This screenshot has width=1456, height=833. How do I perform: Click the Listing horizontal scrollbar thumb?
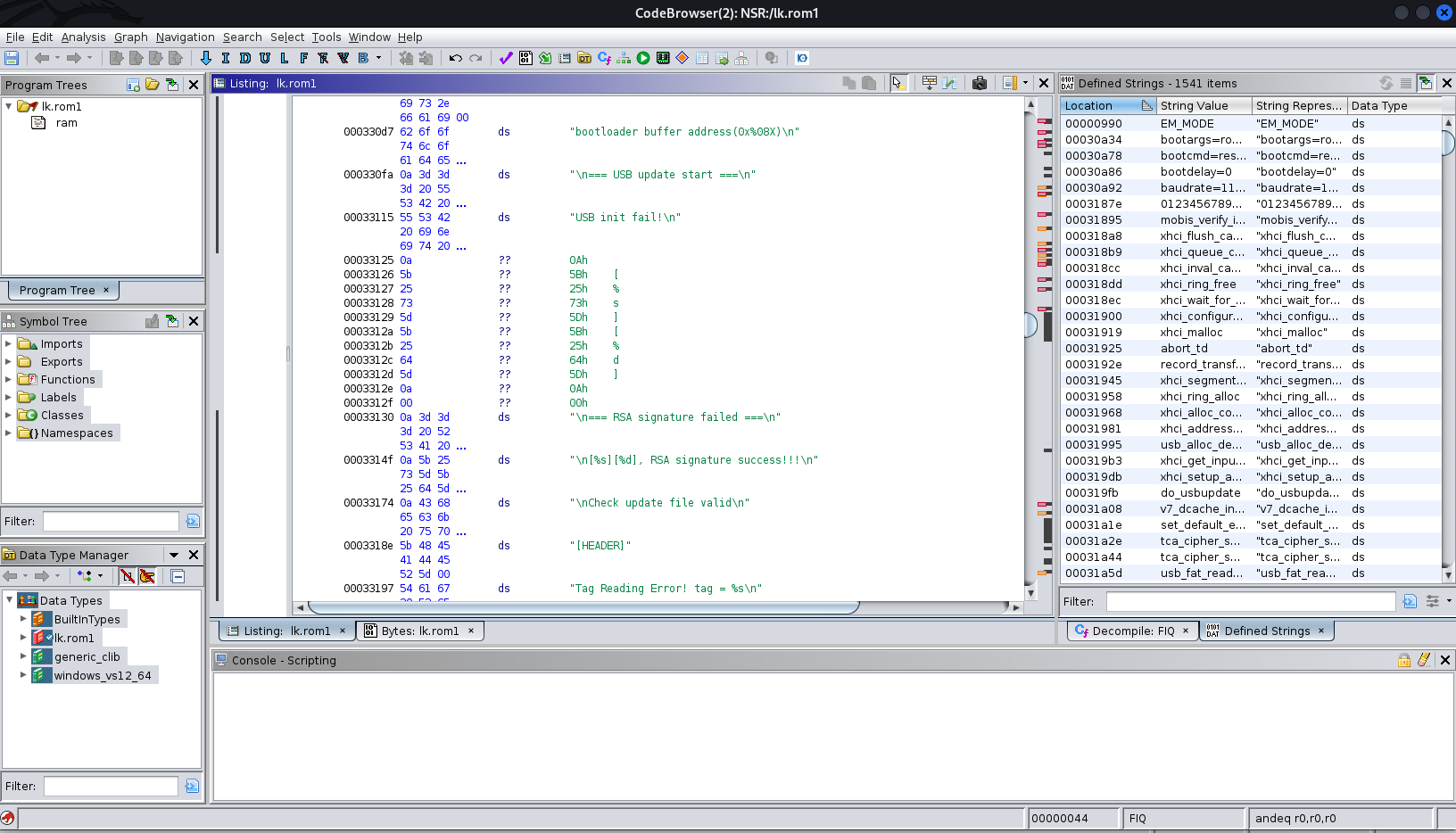pos(583,607)
